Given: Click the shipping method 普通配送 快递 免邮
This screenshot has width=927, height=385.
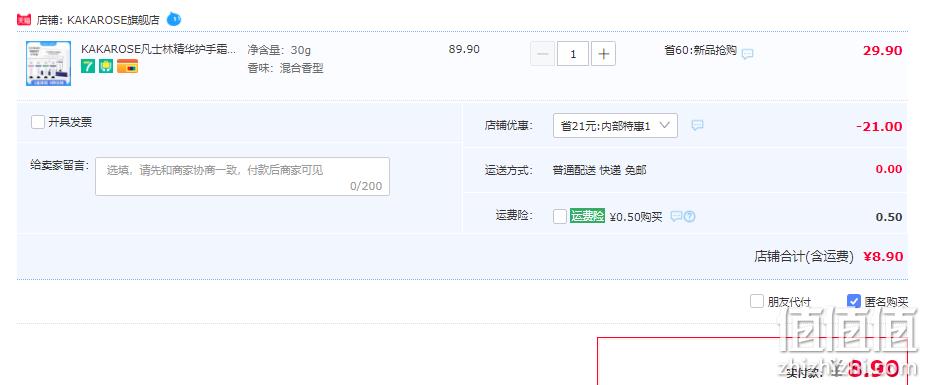Looking at the screenshot, I should (x=599, y=170).
